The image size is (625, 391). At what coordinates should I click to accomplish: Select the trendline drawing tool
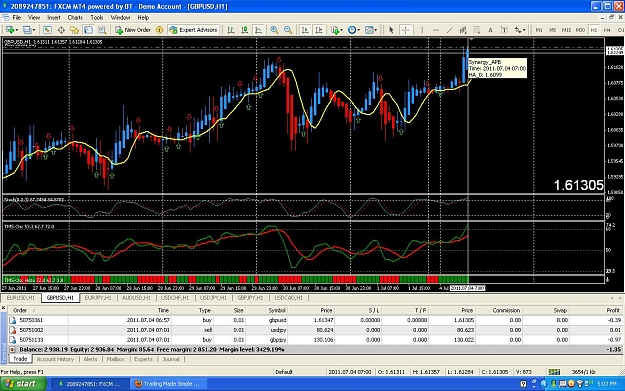449,30
